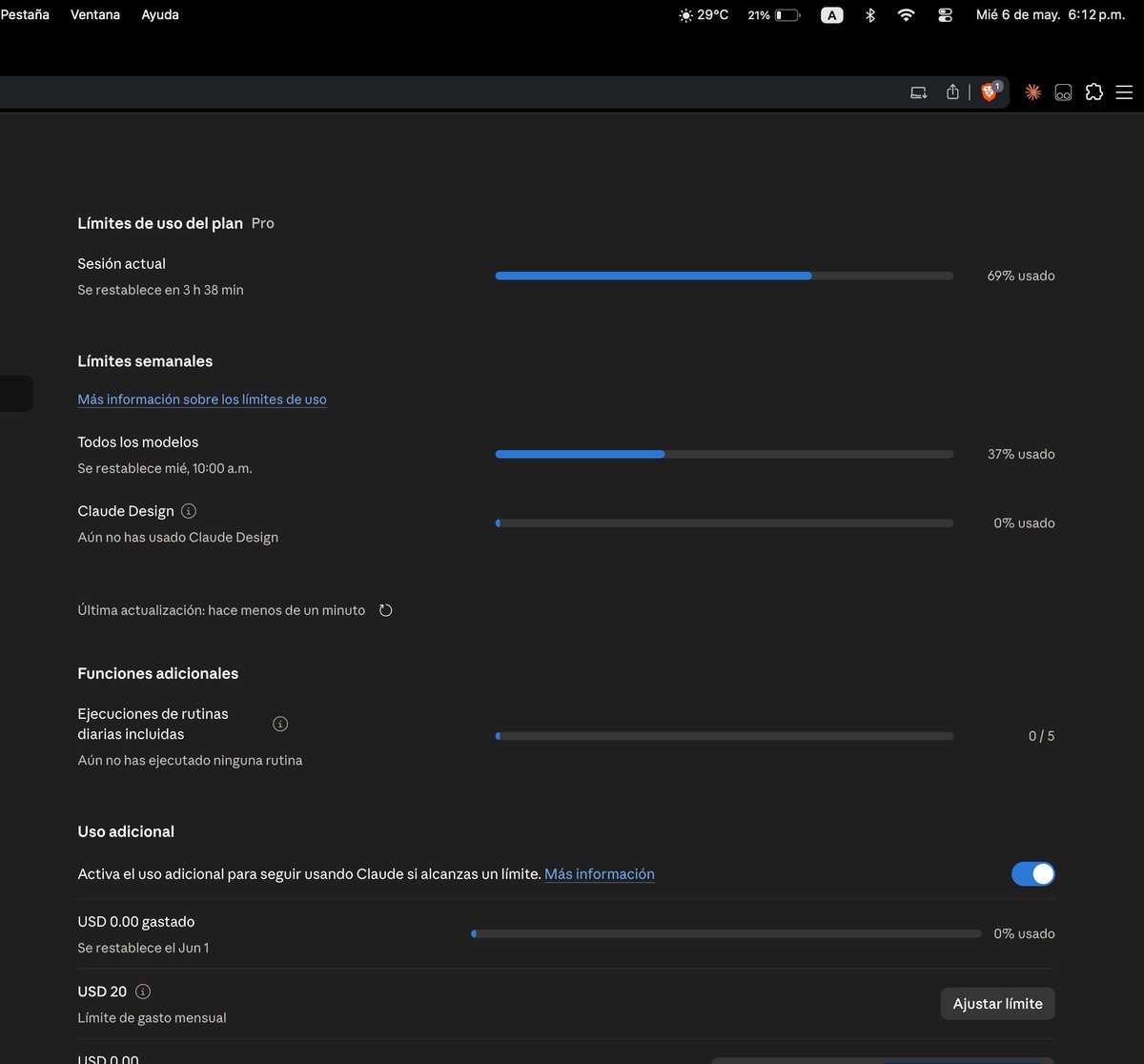Show info icon next to USD 20

click(x=144, y=992)
